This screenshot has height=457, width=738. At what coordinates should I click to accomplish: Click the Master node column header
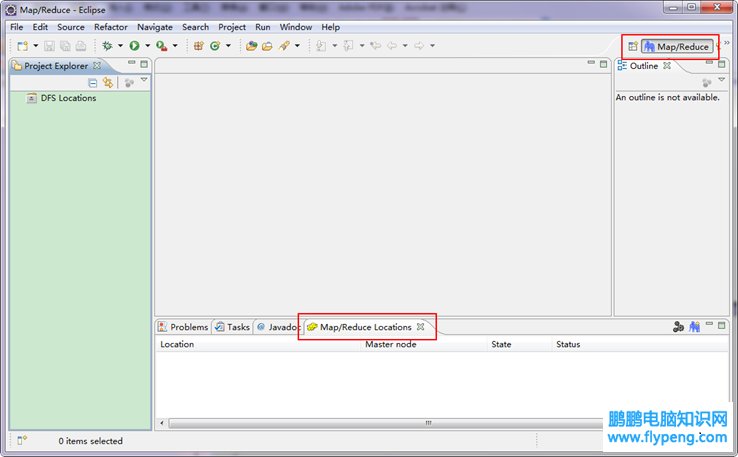pos(424,345)
